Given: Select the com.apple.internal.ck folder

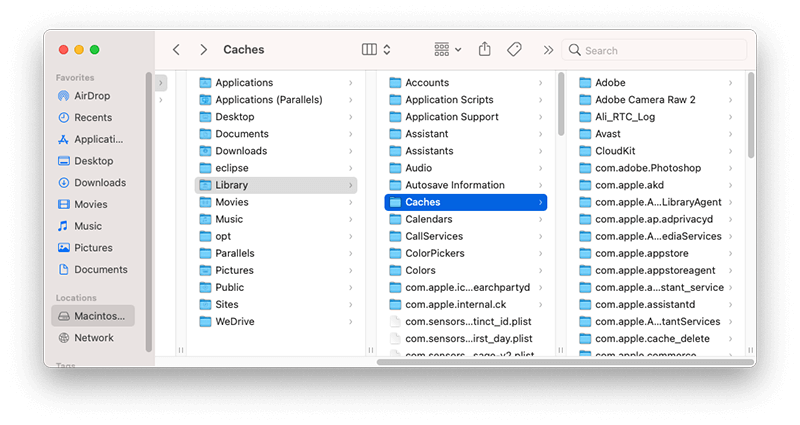Looking at the screenshot, I should pos(466,305).
